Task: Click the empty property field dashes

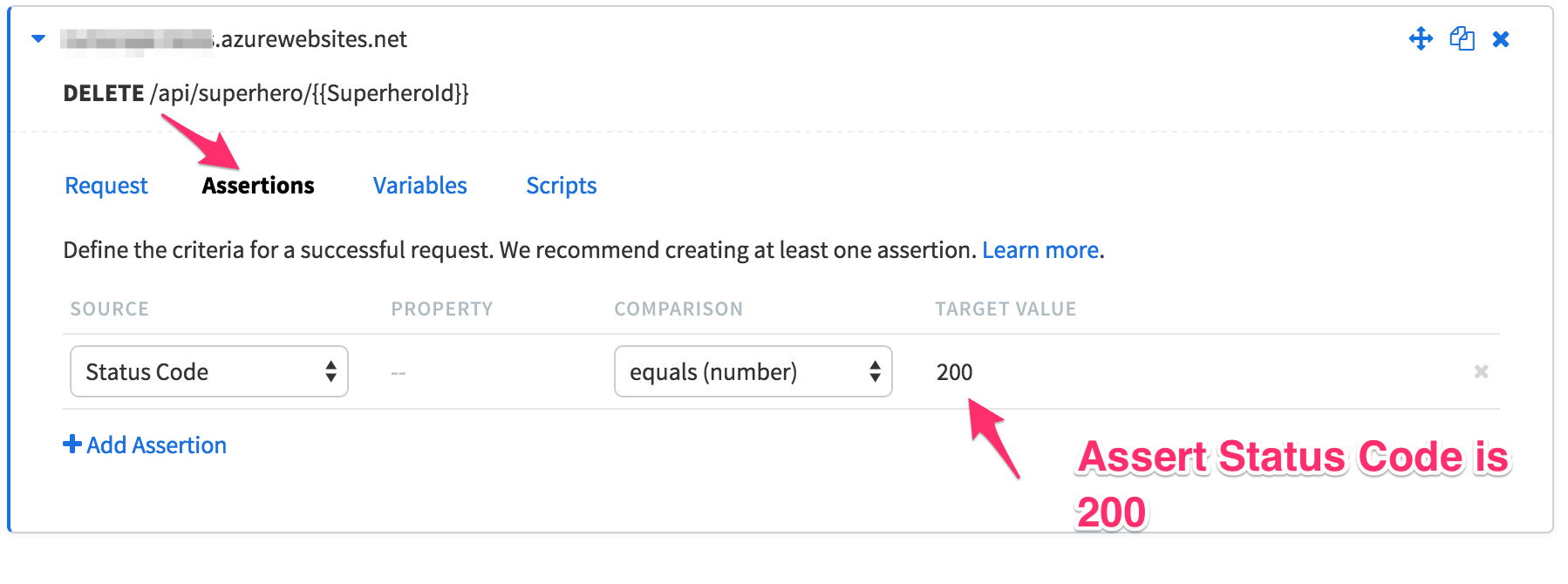Action: click(x=399, y=373)
